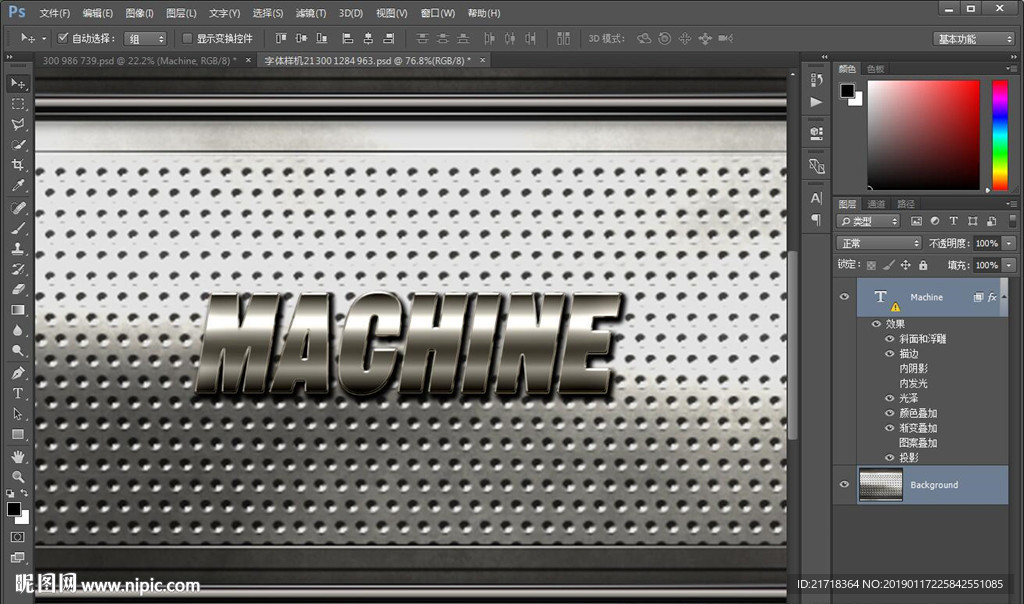Select the Hand tool
This screenshot has width=1024, height=604.
point(18,456)
